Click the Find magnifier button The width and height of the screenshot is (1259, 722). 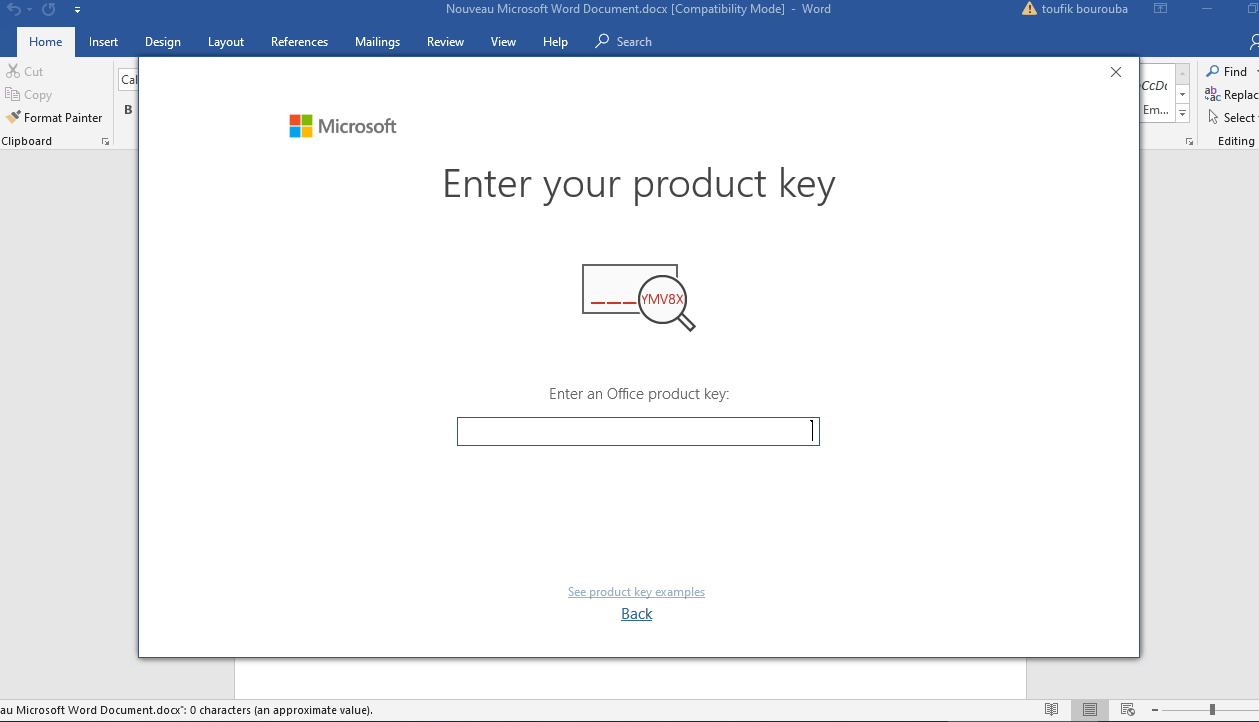[1226, 71]
